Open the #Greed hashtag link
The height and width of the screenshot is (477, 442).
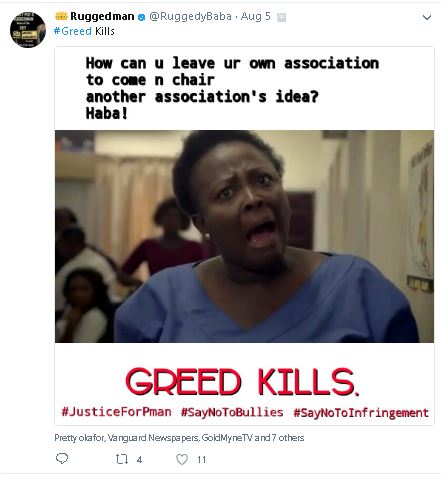73,31
